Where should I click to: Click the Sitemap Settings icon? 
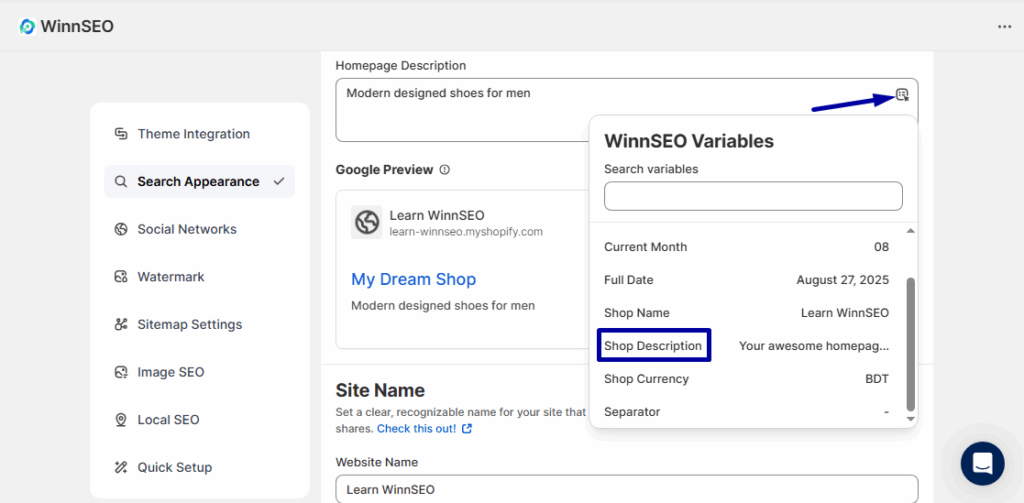121,325
